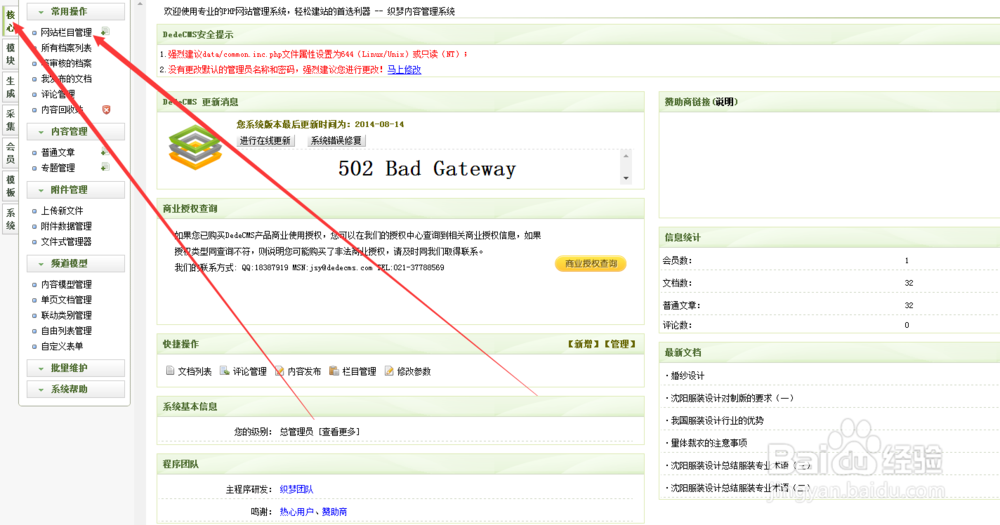Open 普通文章 in the sidebar
Image resolution: width=1000 pixels, height=525 pixels.
pos(58,152)
